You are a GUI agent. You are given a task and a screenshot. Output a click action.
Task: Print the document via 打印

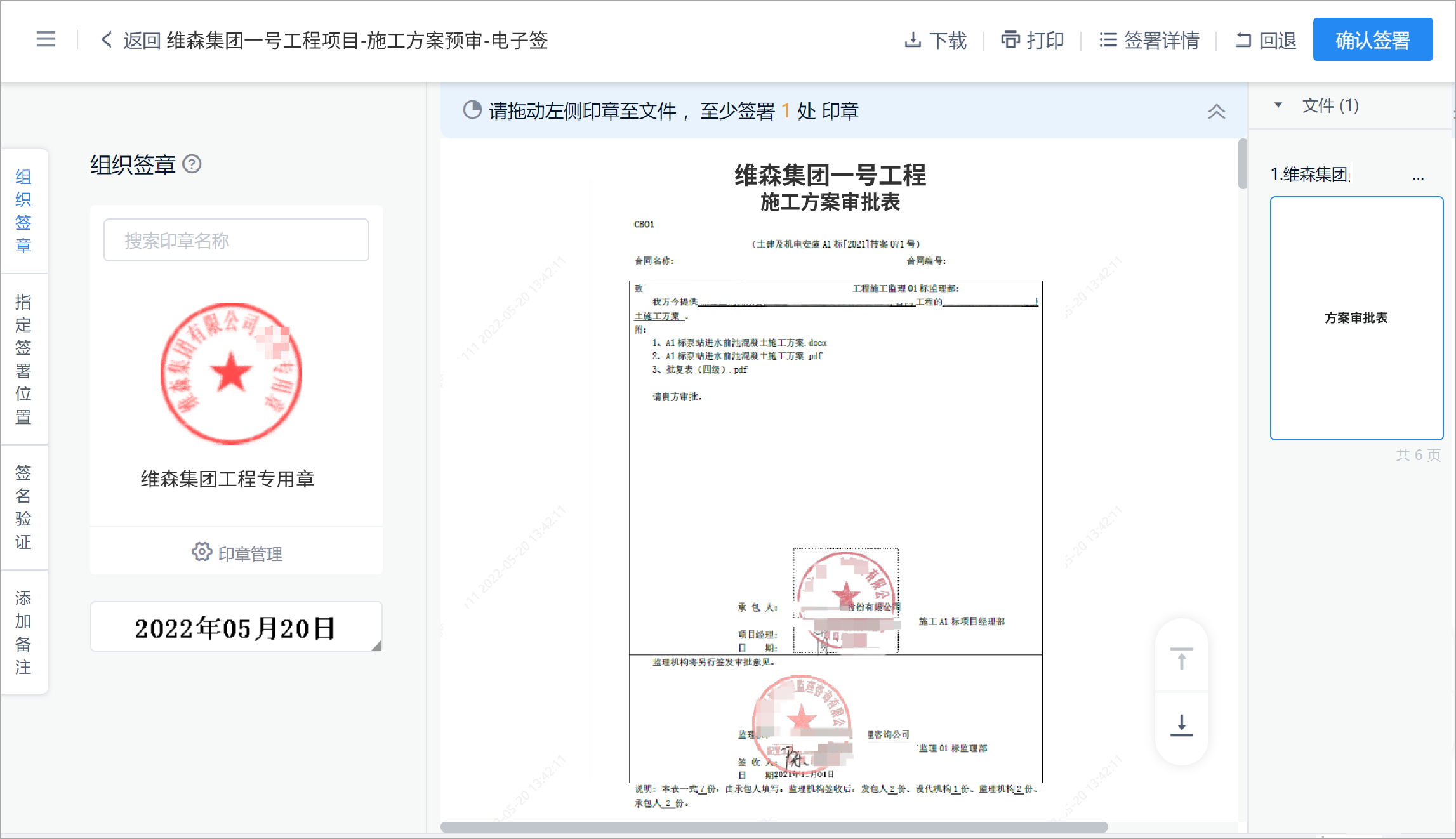[1033, 40]
